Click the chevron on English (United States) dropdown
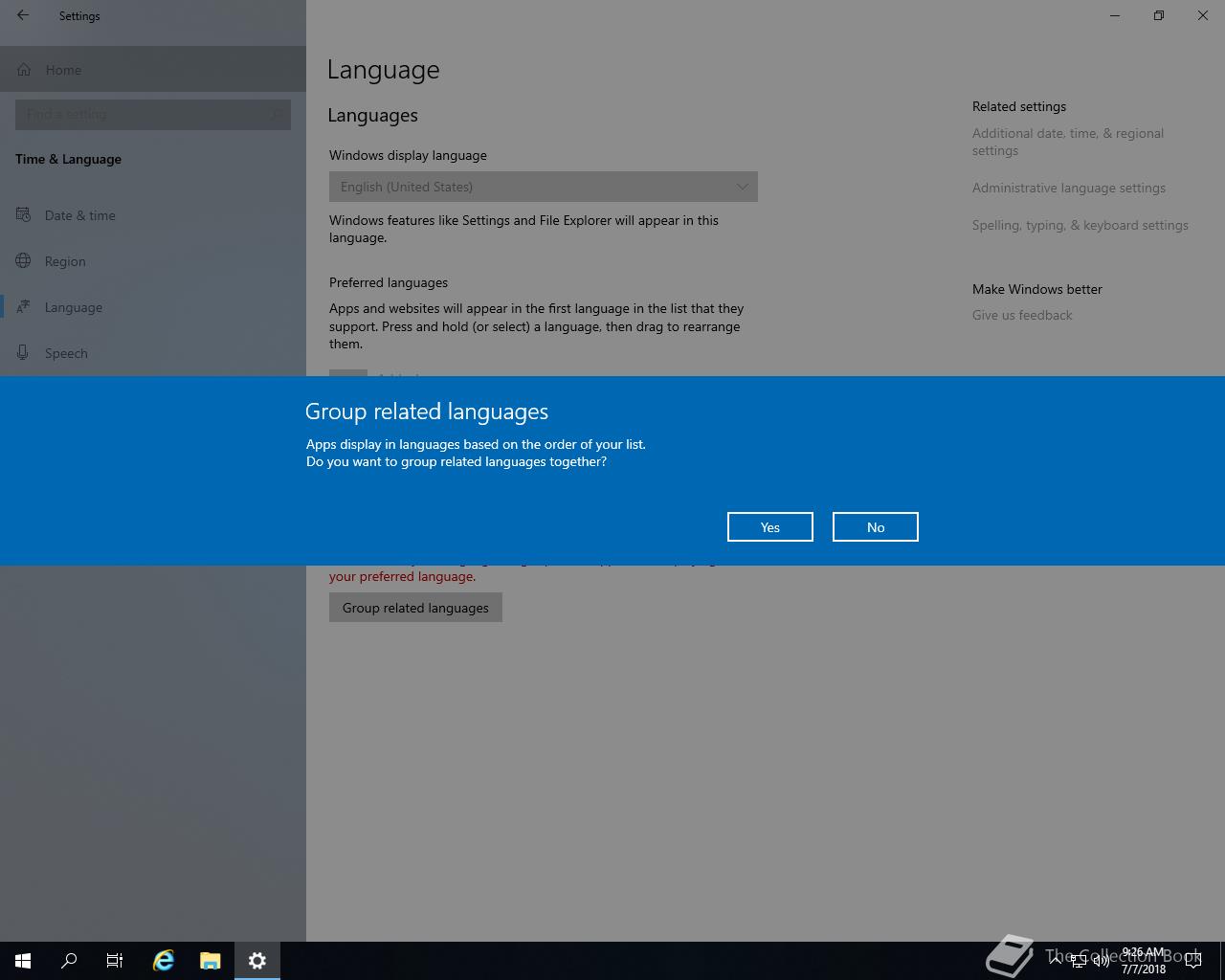Viewport: 1225px width, 980px height. (x=742, y=187)
